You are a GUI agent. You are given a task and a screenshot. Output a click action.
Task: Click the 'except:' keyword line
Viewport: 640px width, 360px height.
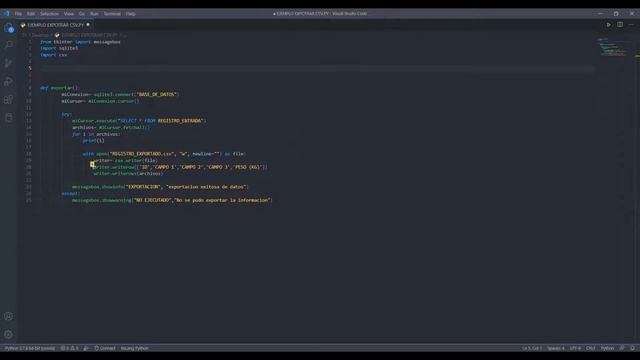[71, 193]
